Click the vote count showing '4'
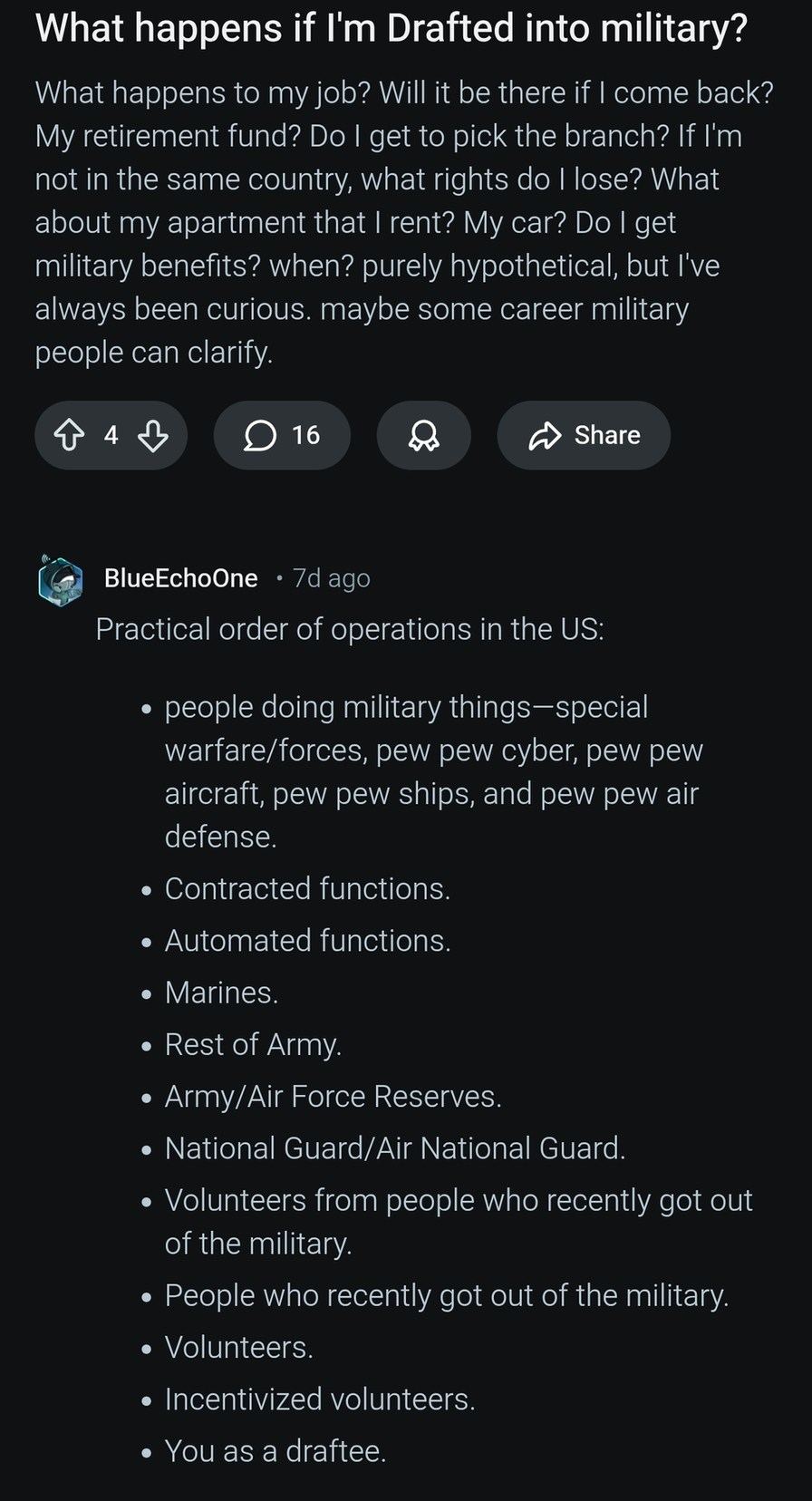The height and width of the screenshot is (1501, 812). (x=110, y=435)
